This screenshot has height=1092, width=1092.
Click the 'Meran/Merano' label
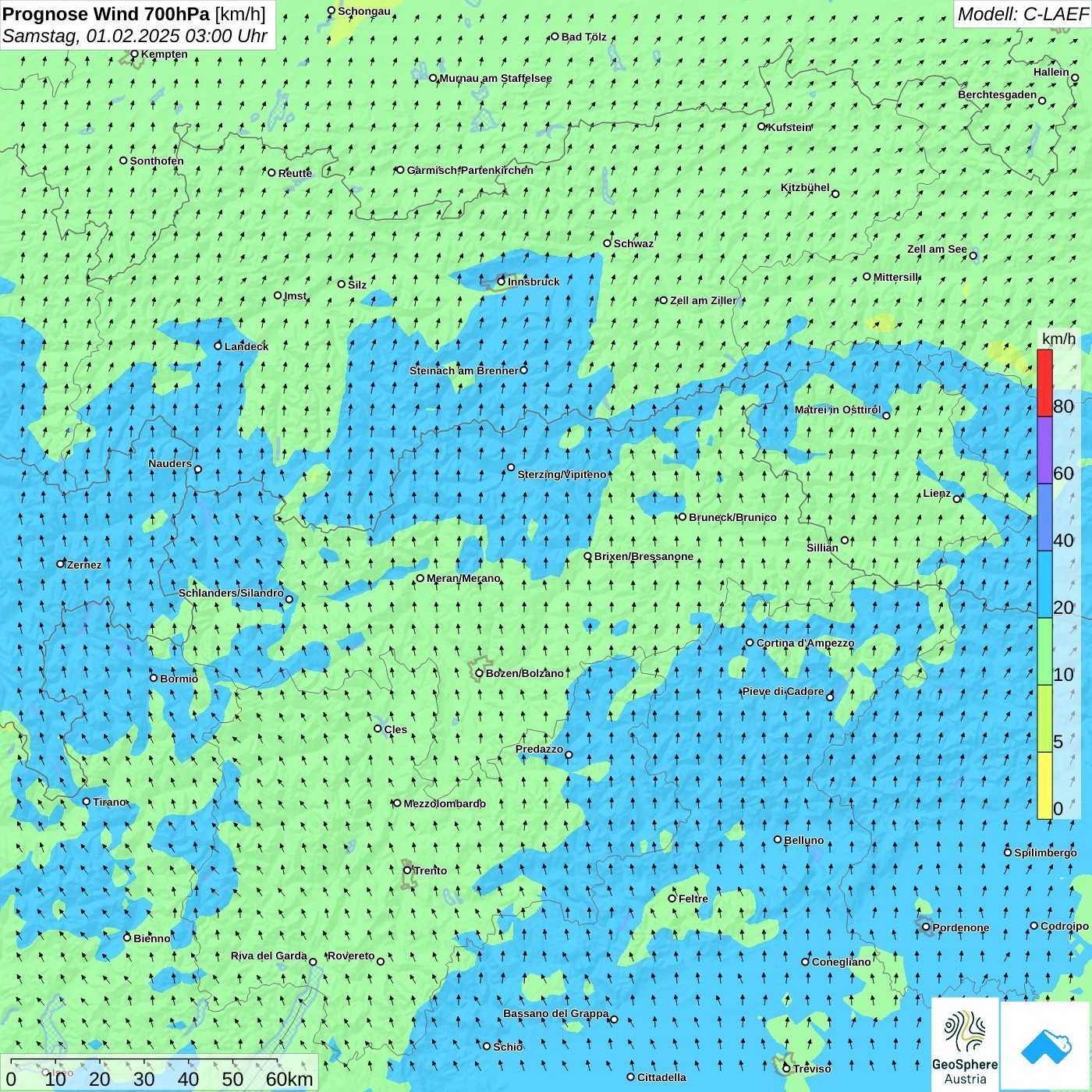click(x=463, y=578)
